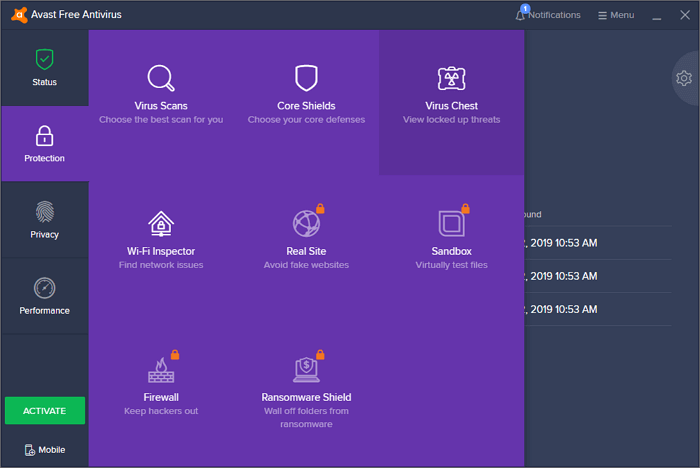The image size is (700, 468).
Task: Open the Firewall brick wall icon
Action: click(161, 370)
